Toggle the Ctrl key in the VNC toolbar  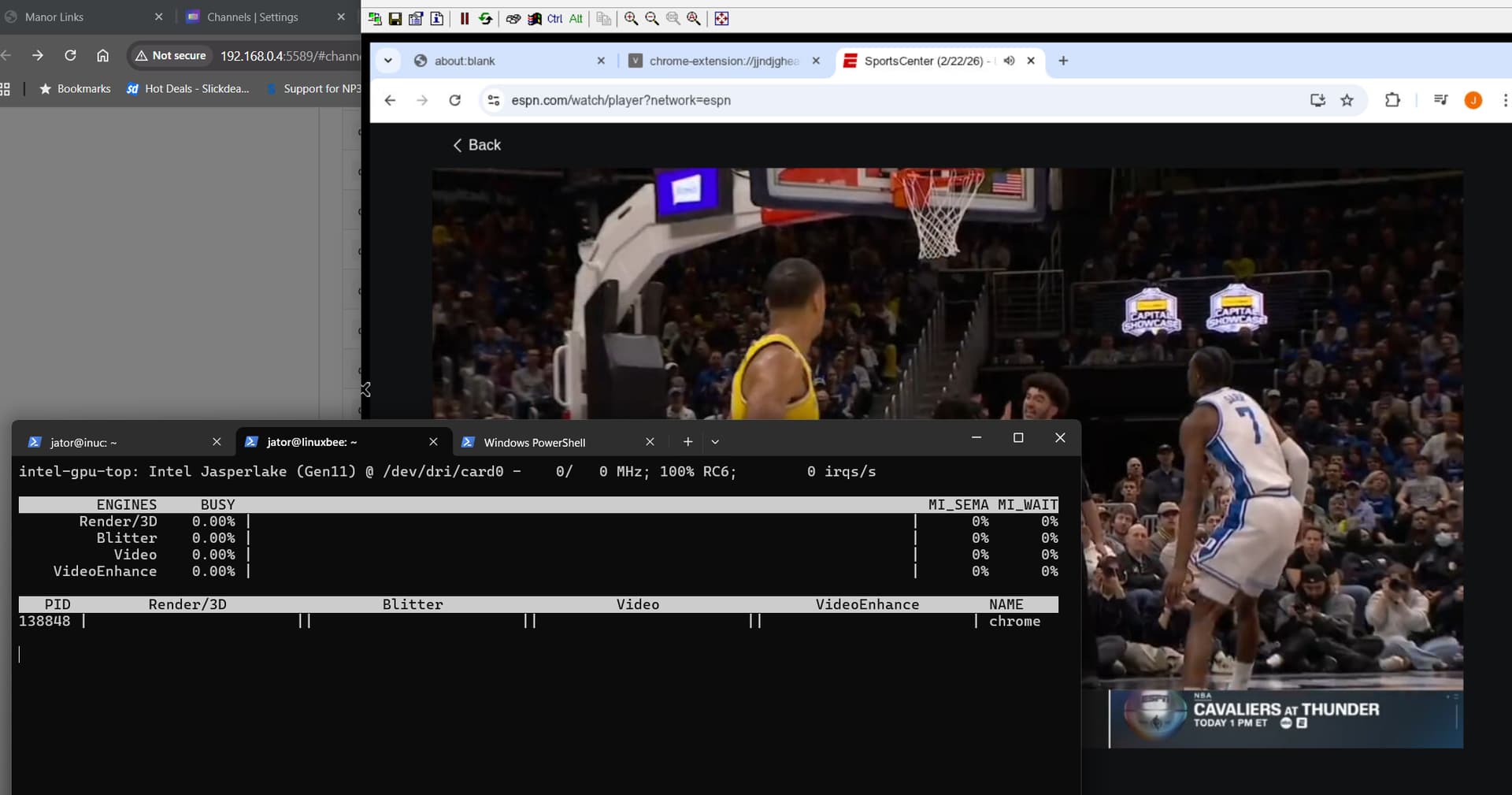coord(555,18)
